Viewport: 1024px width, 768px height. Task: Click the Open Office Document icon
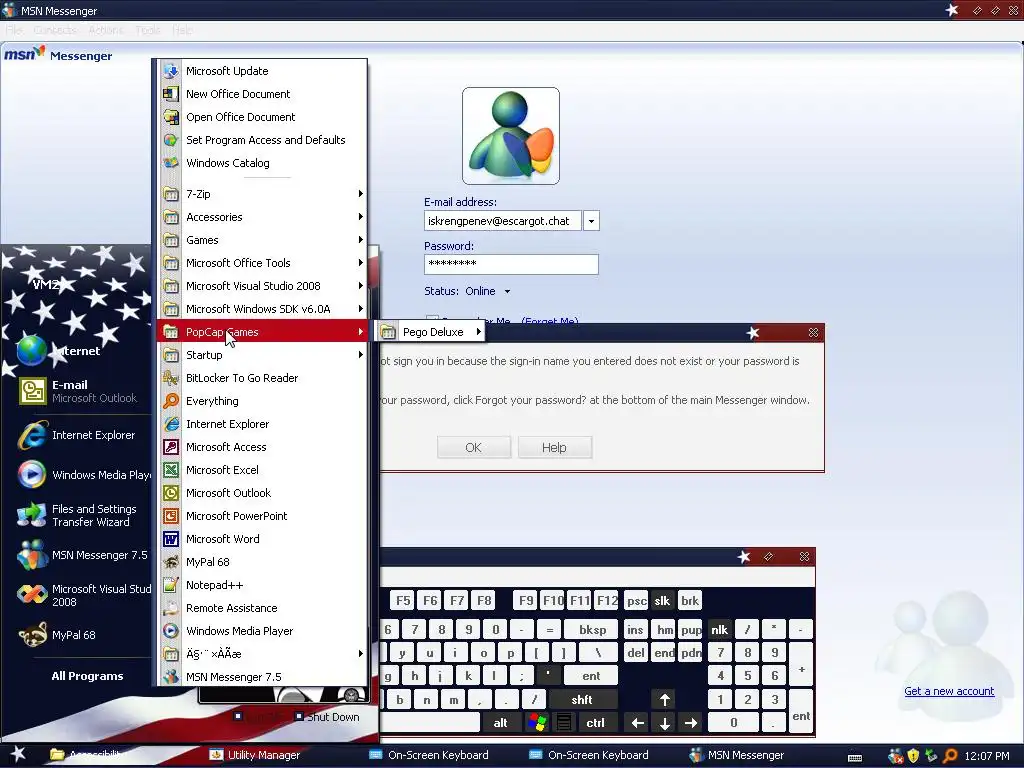(170, 117)
